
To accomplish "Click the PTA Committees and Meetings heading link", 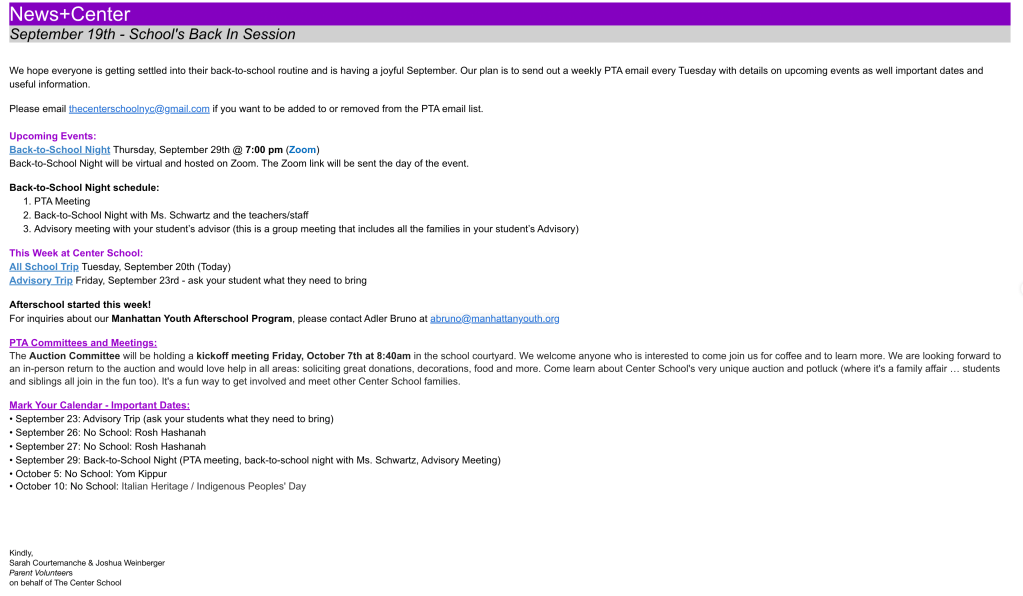I will click(83, 343).
